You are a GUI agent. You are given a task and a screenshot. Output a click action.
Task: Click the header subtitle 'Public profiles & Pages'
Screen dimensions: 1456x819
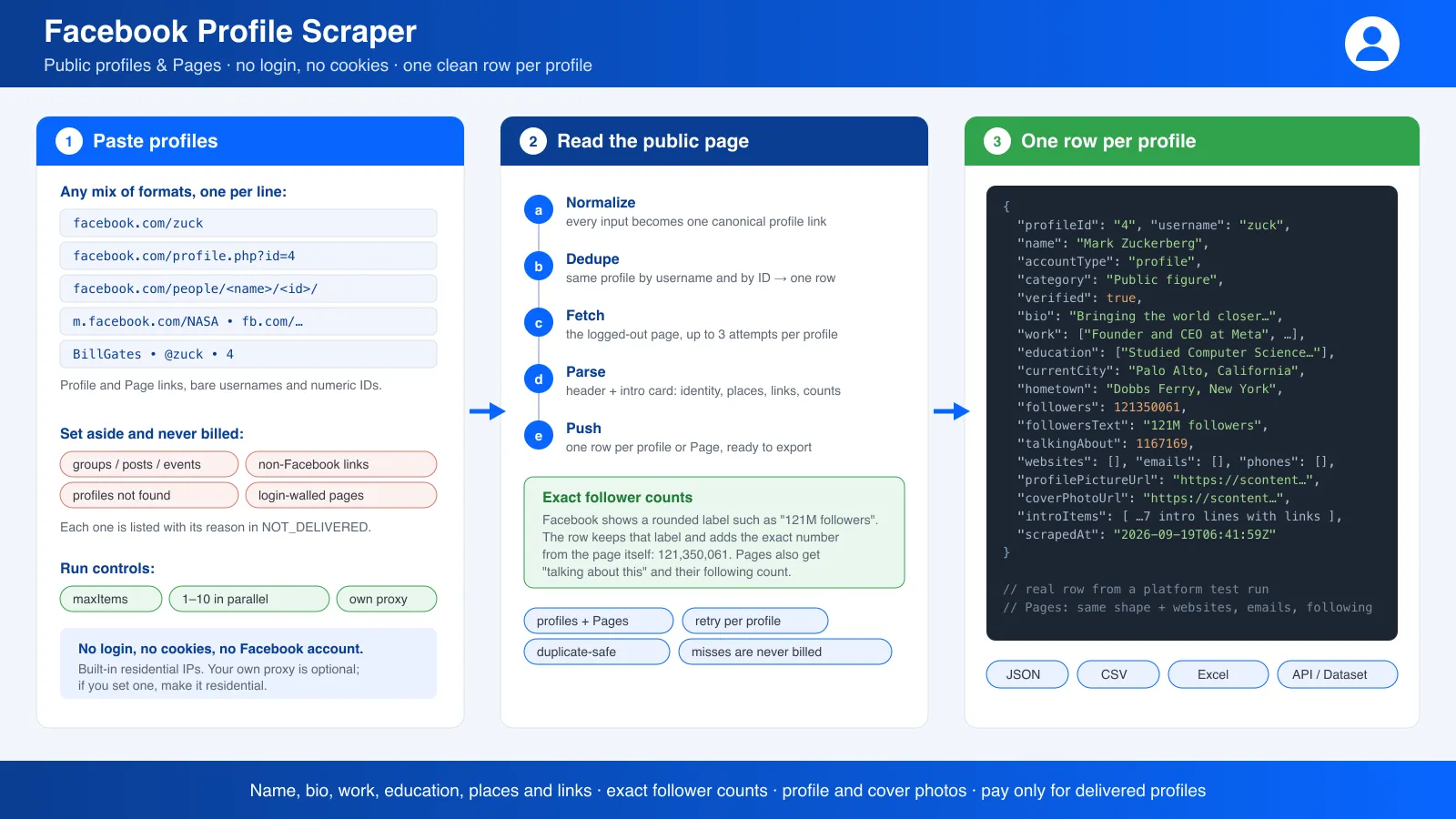click(x=133, y=66)
